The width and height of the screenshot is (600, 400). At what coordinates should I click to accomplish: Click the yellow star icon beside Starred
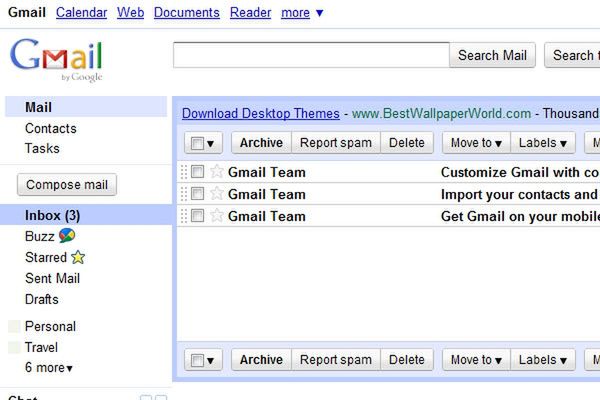click(78, 257)
